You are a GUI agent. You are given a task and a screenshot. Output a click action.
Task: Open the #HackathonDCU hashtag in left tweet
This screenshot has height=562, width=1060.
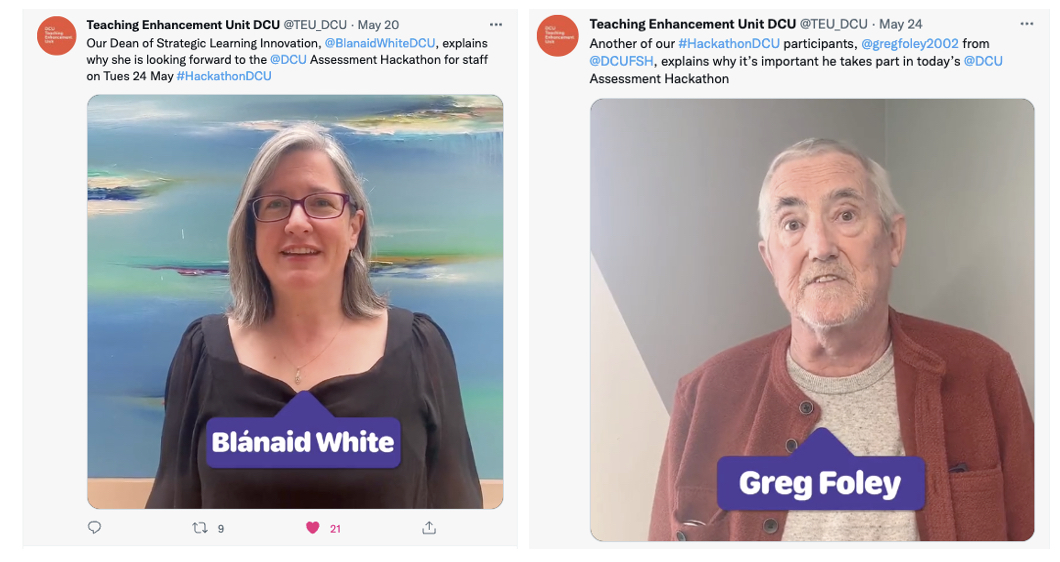(224, 76)
